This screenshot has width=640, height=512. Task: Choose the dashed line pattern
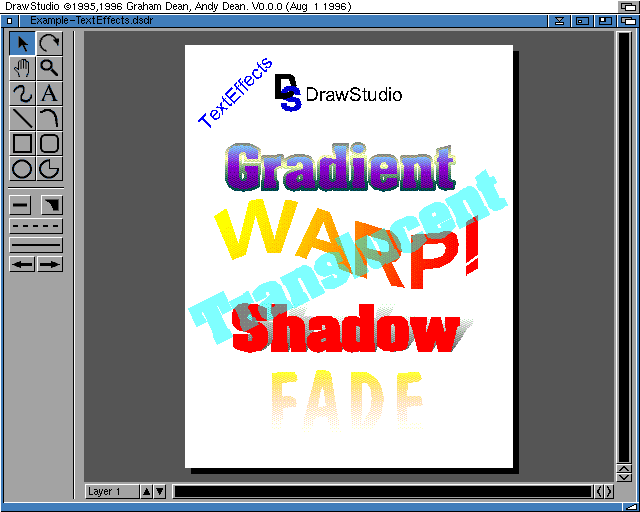[36, 226]
